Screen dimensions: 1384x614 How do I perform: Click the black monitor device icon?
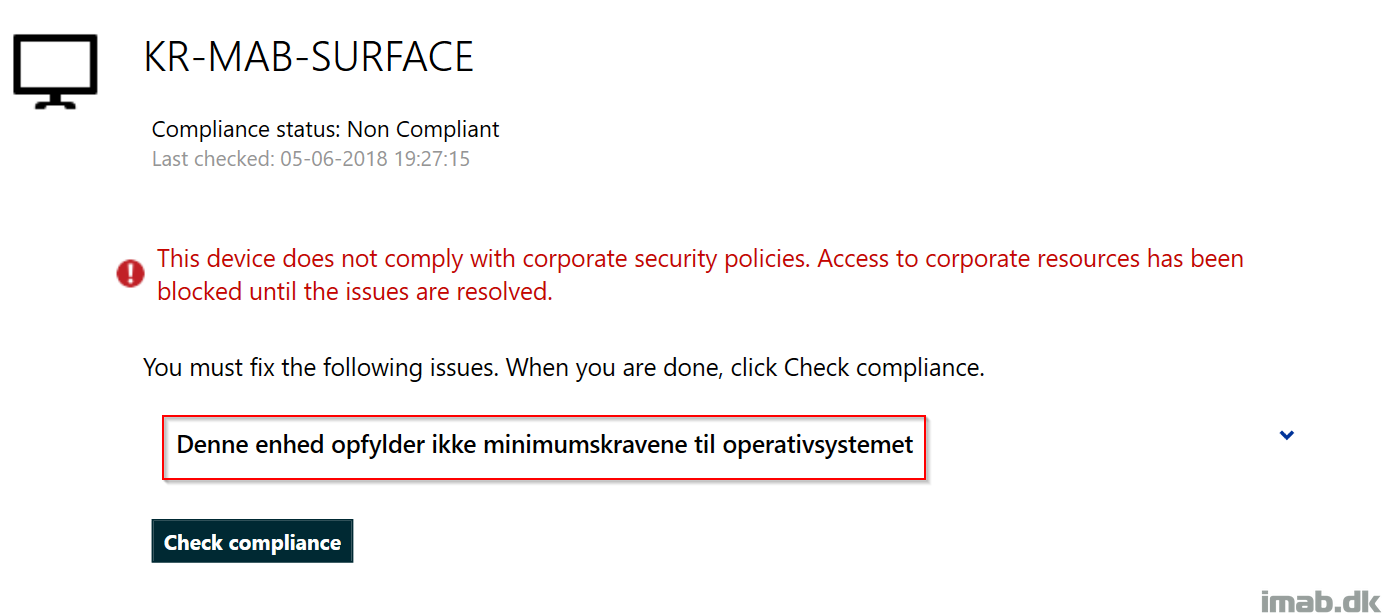click(x=55, y=71)
